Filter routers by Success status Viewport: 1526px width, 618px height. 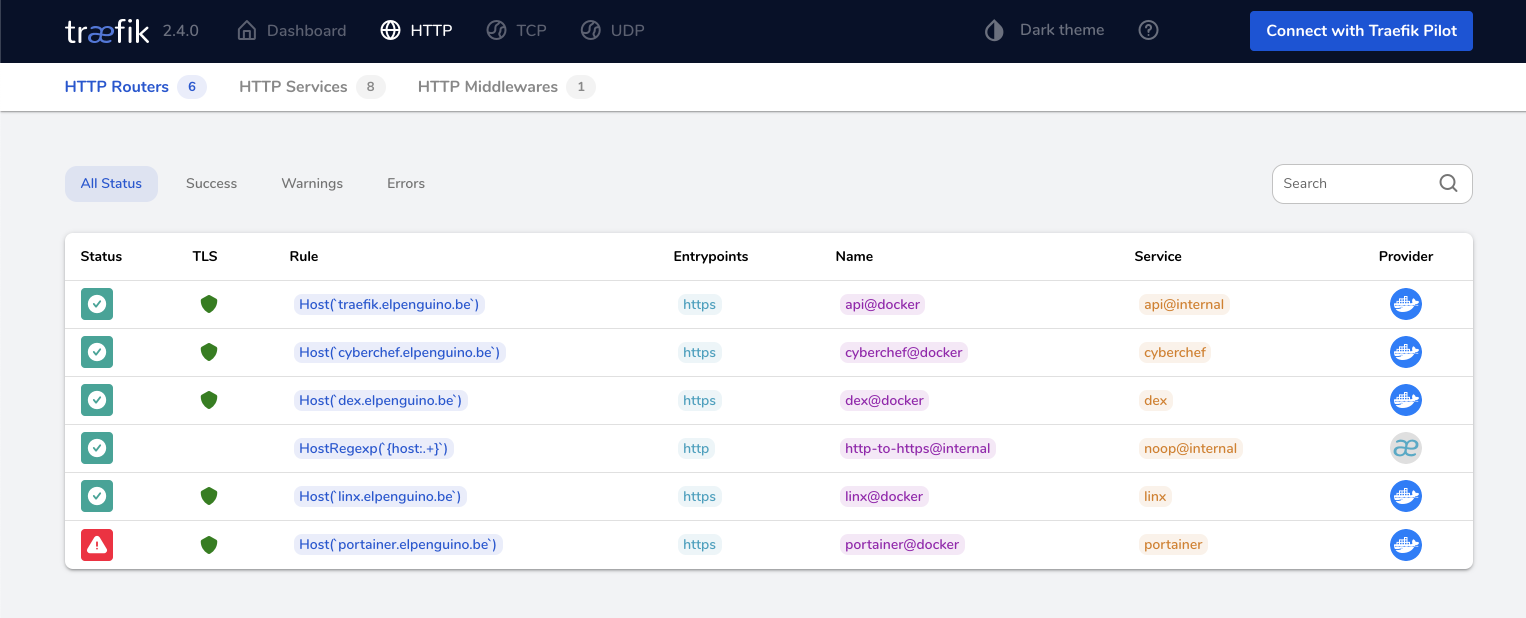211,183
